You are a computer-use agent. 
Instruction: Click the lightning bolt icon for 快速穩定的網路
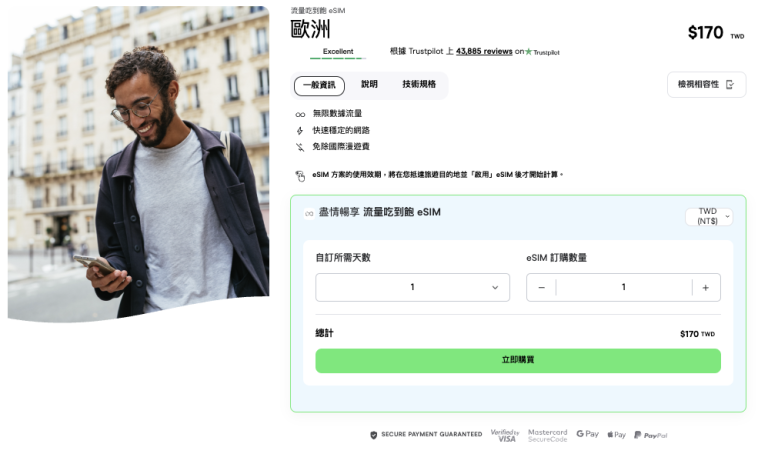[x=300, y=131]
